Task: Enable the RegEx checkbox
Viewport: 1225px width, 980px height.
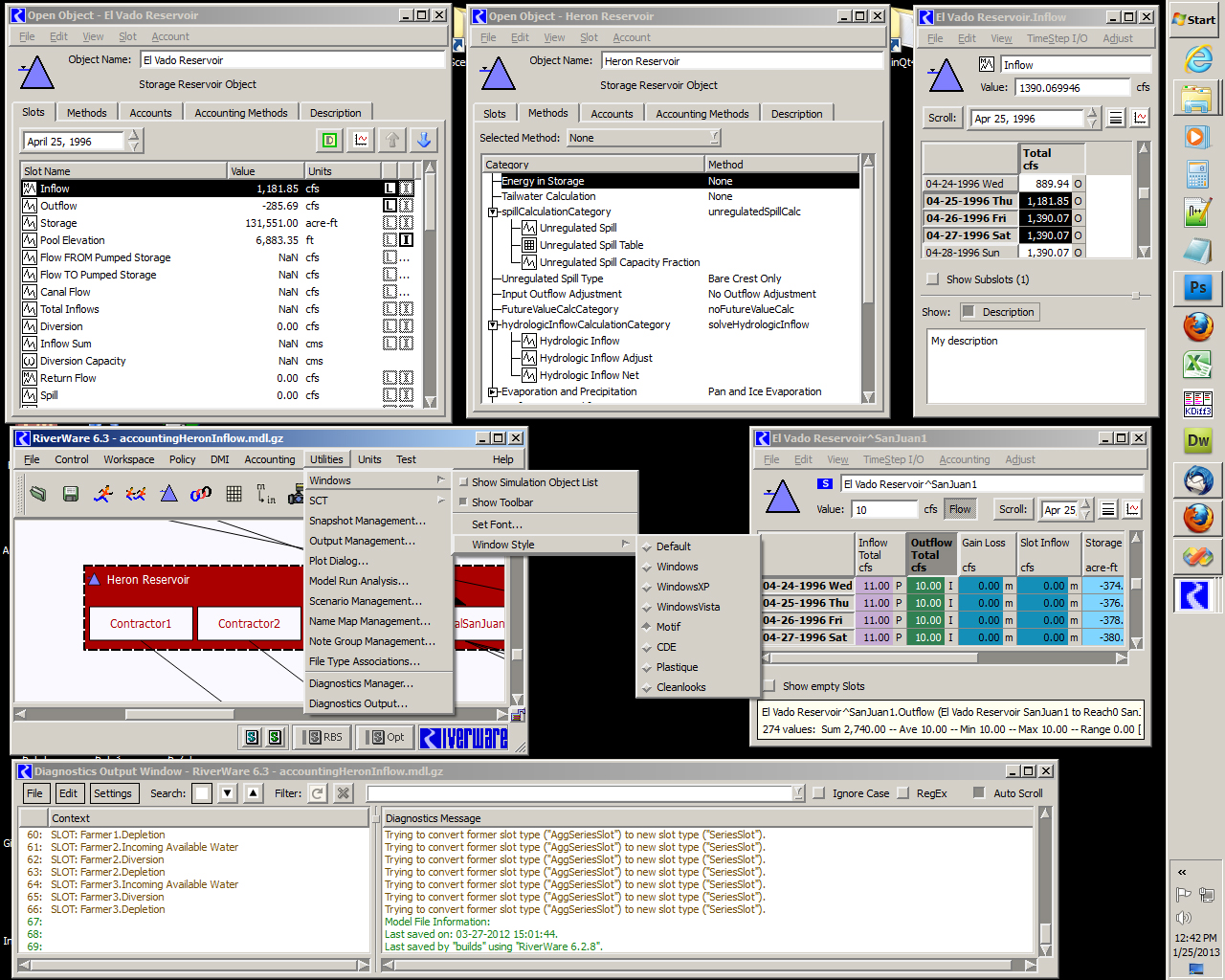Action: (902, 793)
